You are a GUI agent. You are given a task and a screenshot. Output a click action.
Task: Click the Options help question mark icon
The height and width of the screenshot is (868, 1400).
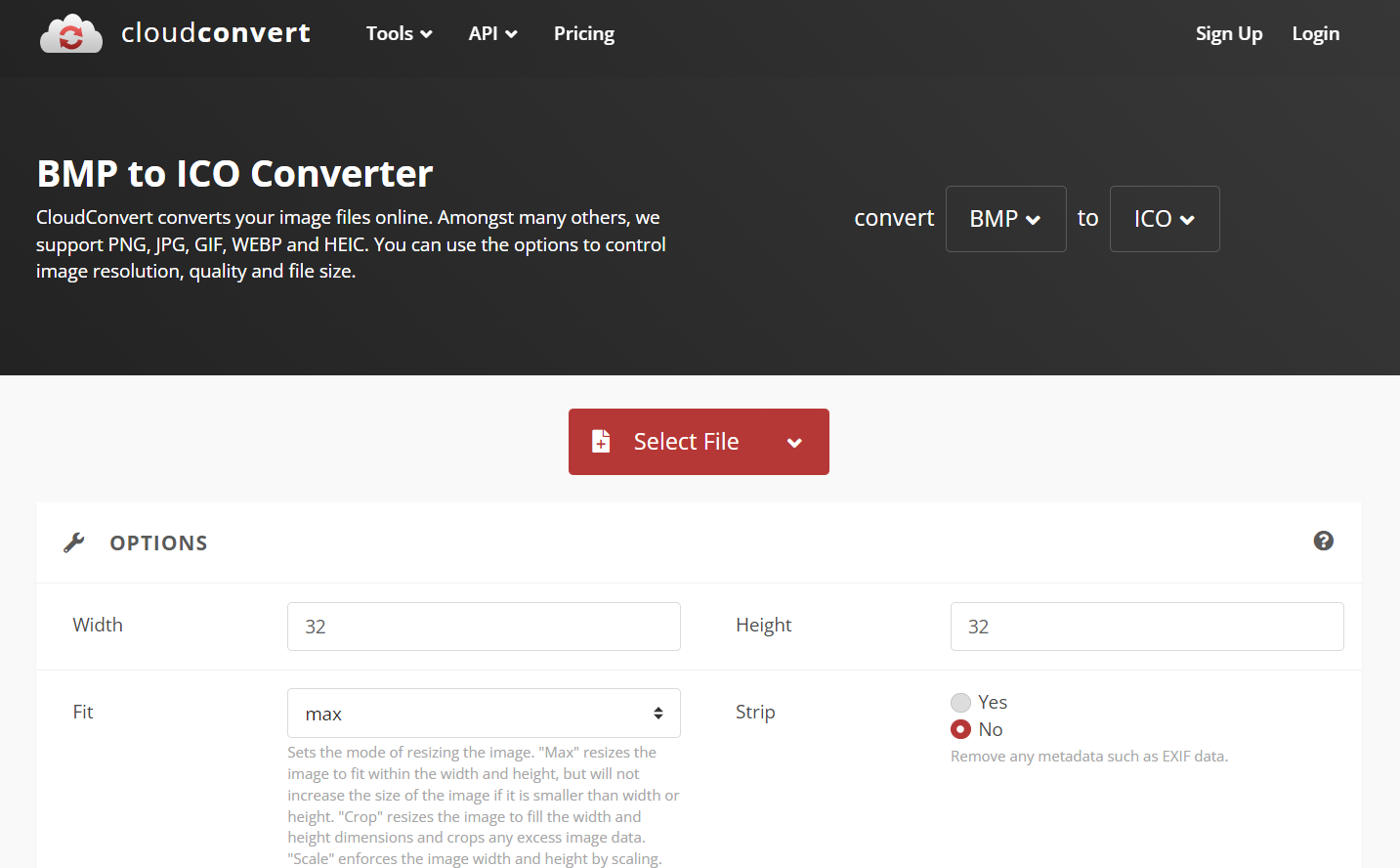[1324, 541]
